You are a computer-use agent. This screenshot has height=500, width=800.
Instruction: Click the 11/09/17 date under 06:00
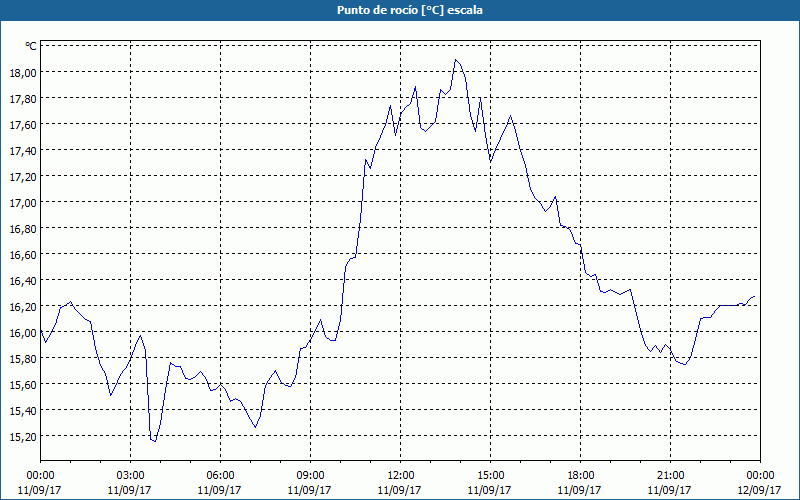tap(220, 490)
